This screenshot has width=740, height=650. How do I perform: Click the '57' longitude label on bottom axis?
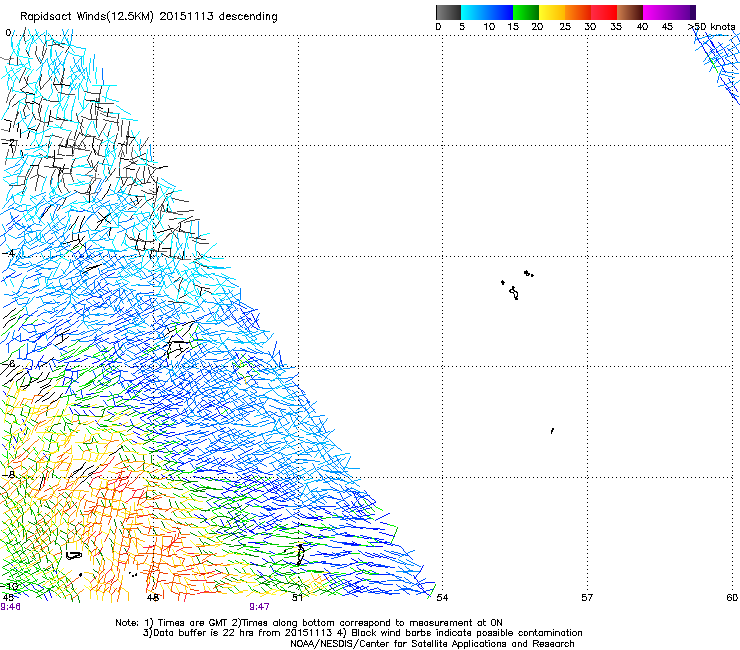point(587,598)
